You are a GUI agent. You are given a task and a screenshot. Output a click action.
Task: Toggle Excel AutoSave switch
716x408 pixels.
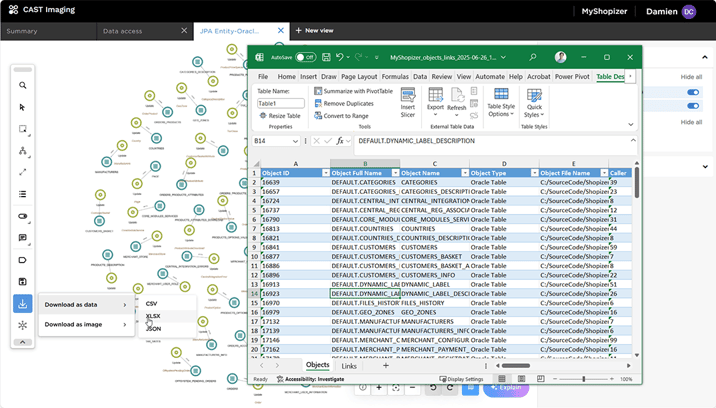coord(305,57)
